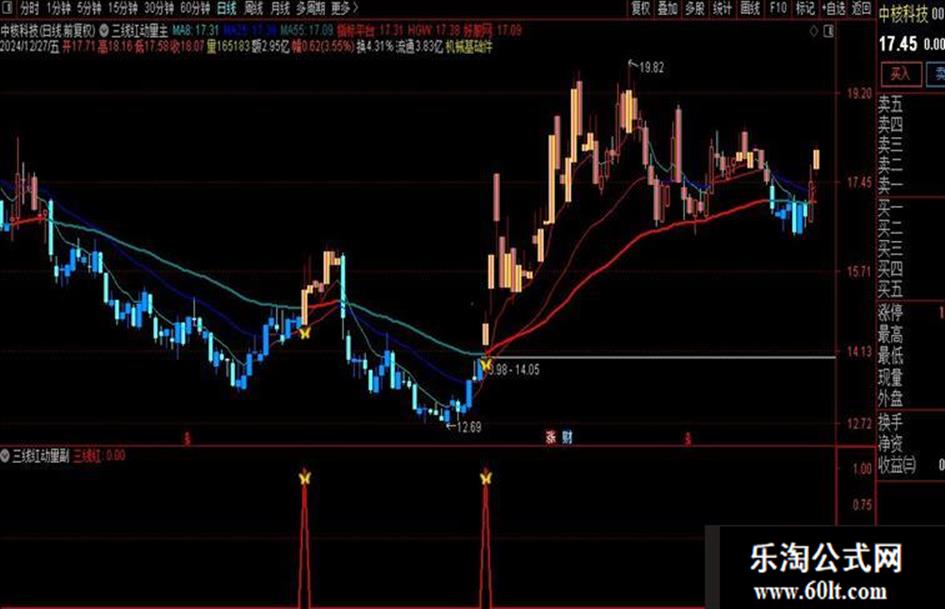Open settings icon before 三线红动量副 indicator
This screenshot has height=609, width=945.
pyautogui.click(x=5, y=456)
